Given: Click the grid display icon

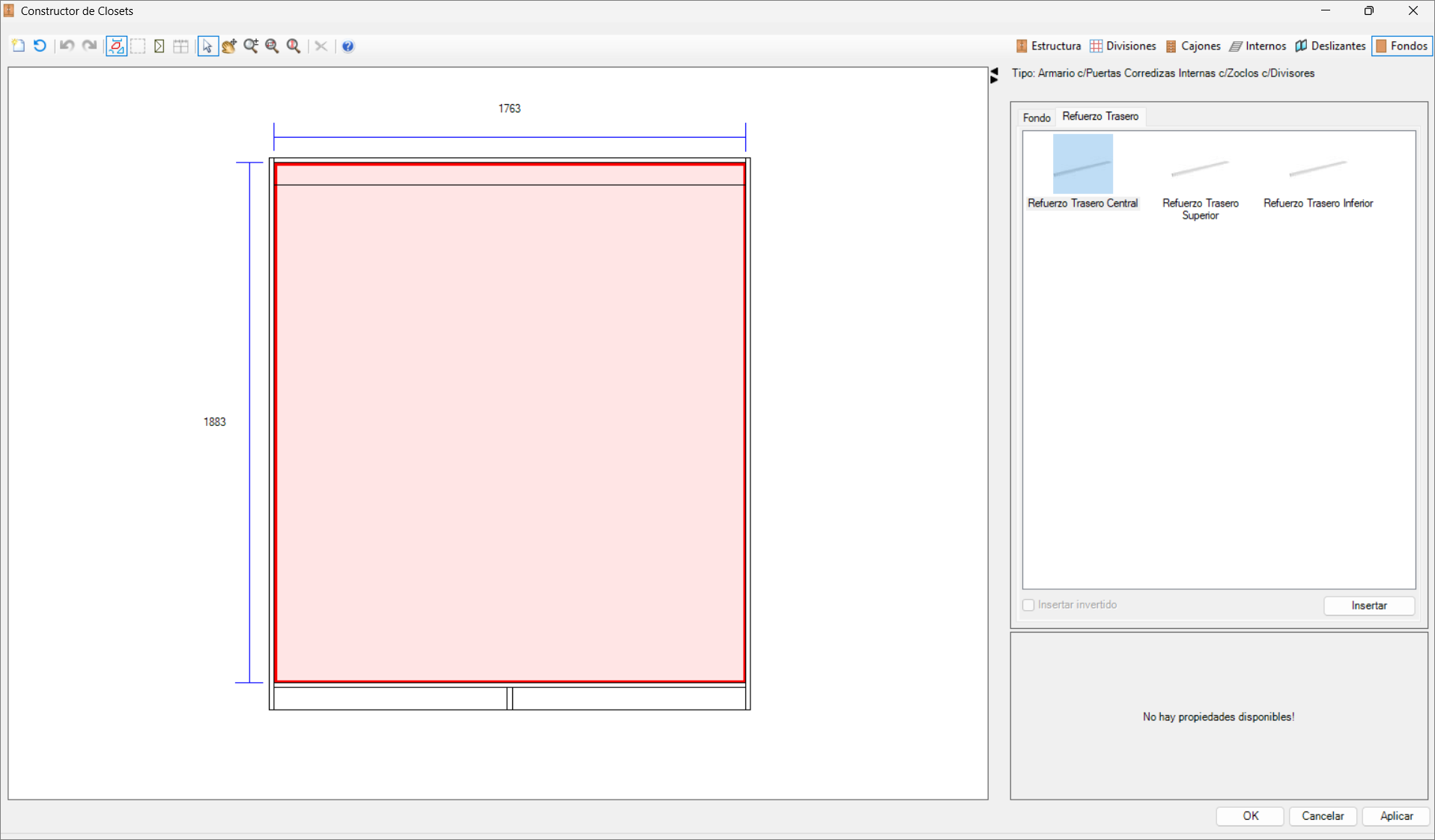Looking at the screenshot, I should (x=180, y=46).
